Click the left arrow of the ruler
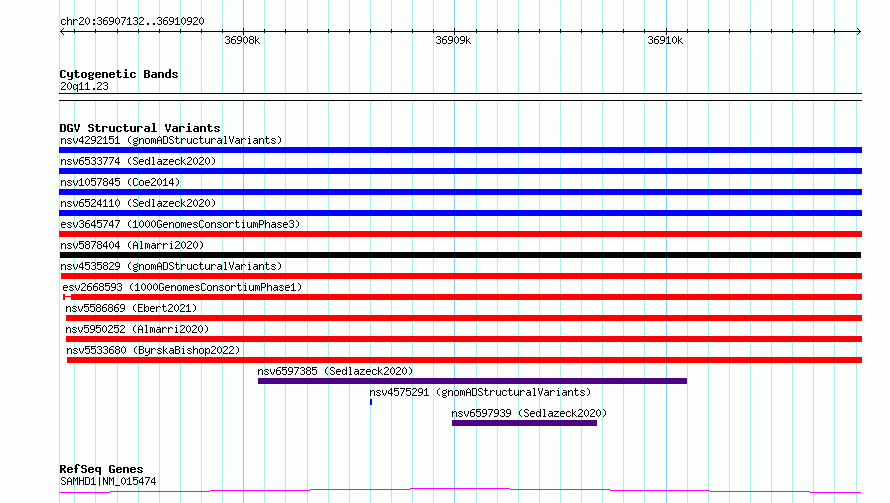Screen dimensions: 890x503 click(x=62, y=32)
